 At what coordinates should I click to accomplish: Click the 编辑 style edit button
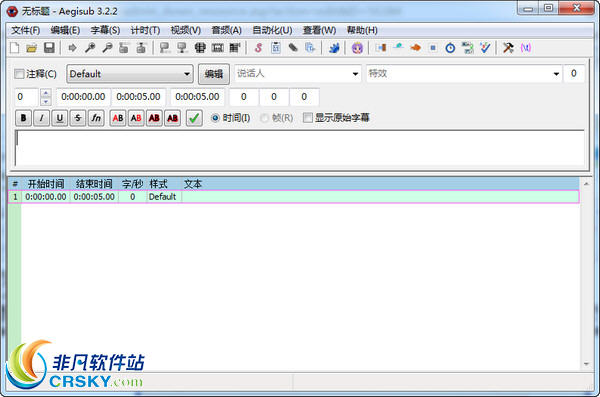click(214, 74)
